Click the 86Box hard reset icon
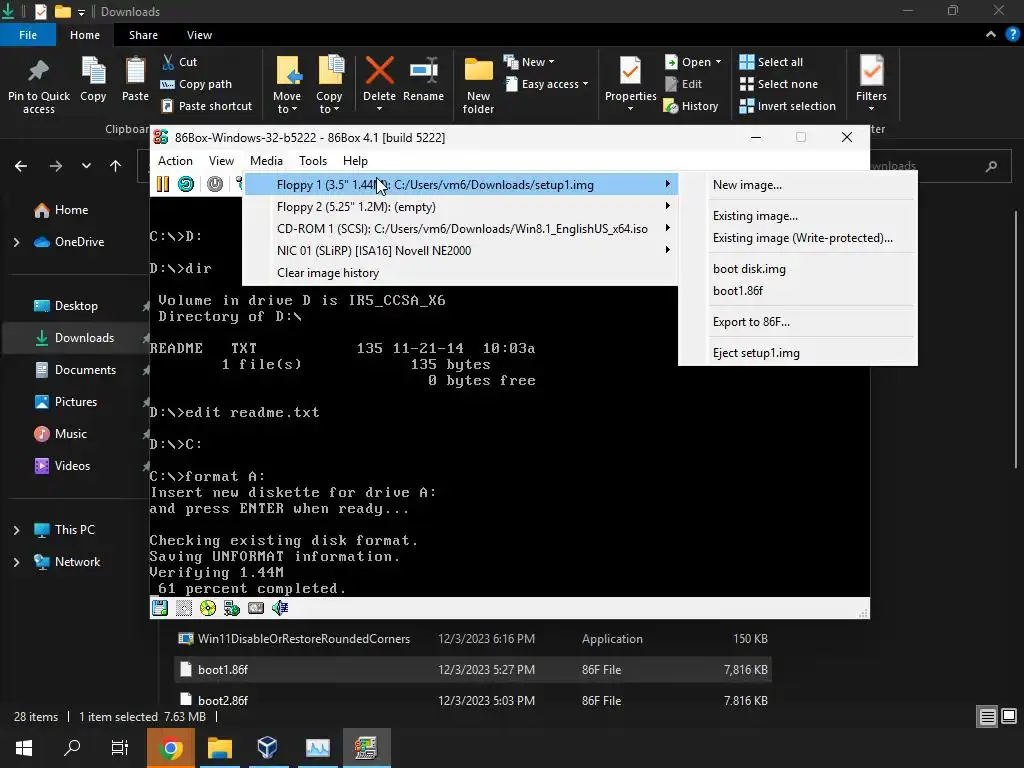 tap(186, 184)
